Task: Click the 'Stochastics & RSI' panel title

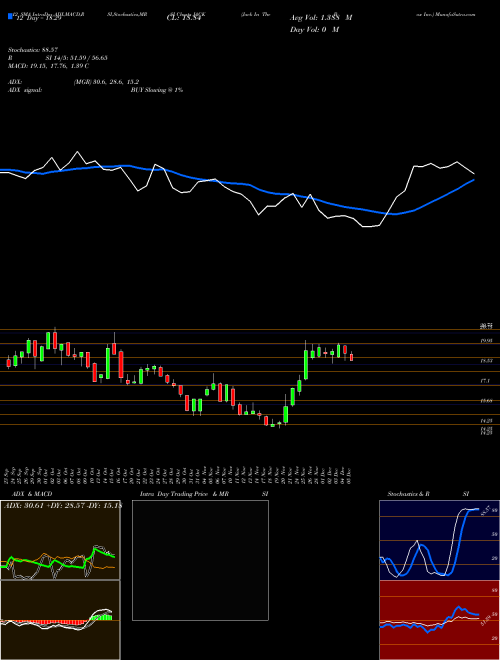Action: click(x=428, y=494)
